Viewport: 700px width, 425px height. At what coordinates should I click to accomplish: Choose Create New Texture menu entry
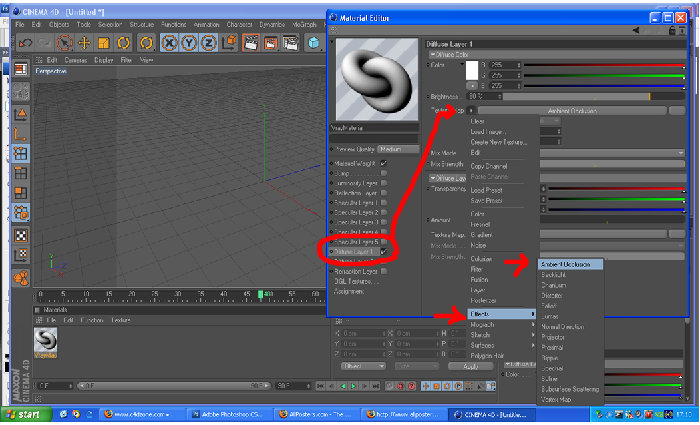tap(499, 142)
